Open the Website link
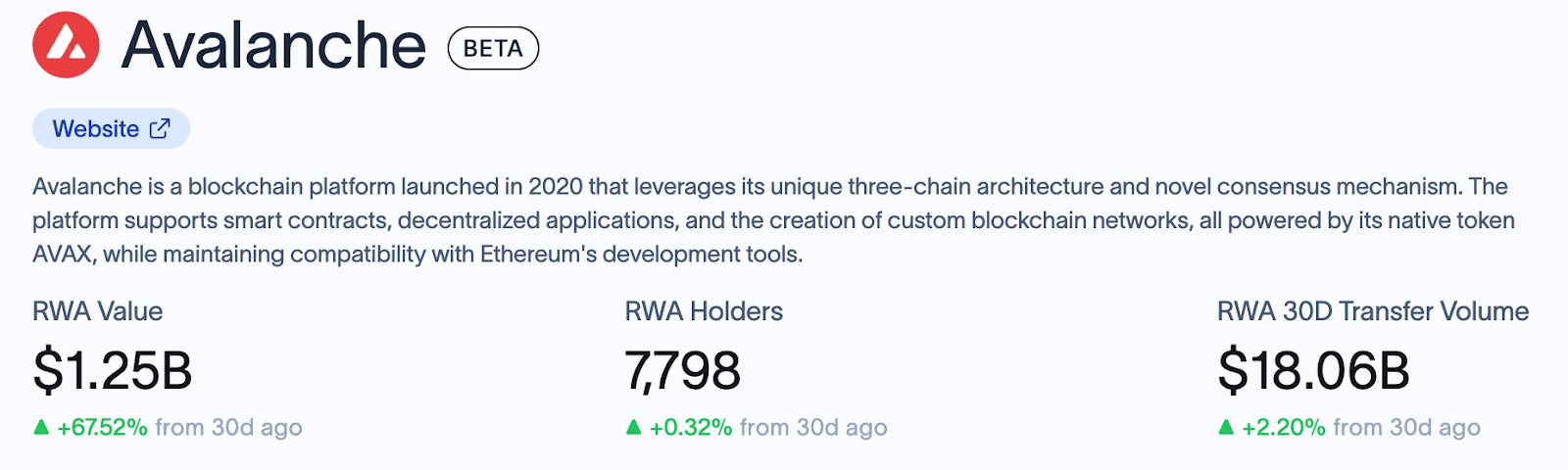 pos(96,128)
